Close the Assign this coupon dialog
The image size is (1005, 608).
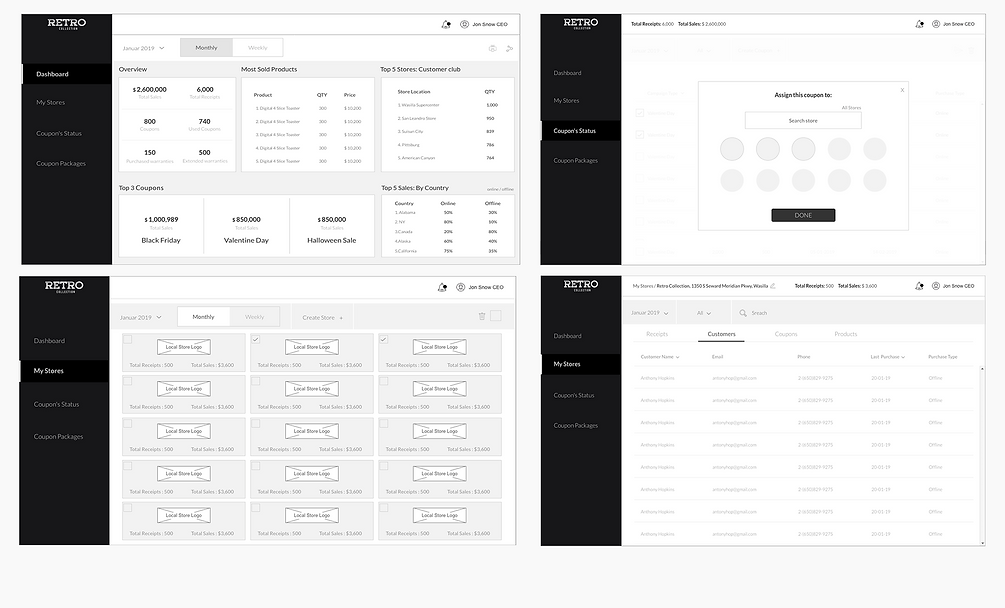tap(902, 90)
